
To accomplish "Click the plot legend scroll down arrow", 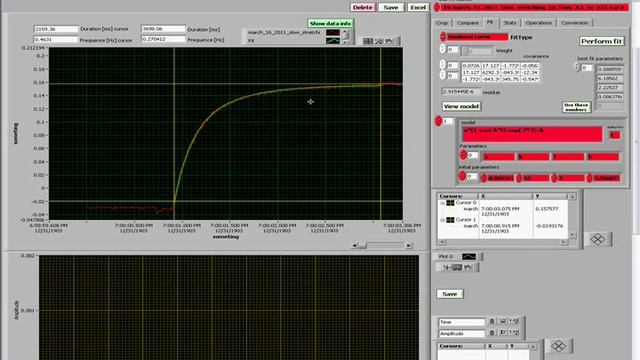I will [x=345, y=41].
